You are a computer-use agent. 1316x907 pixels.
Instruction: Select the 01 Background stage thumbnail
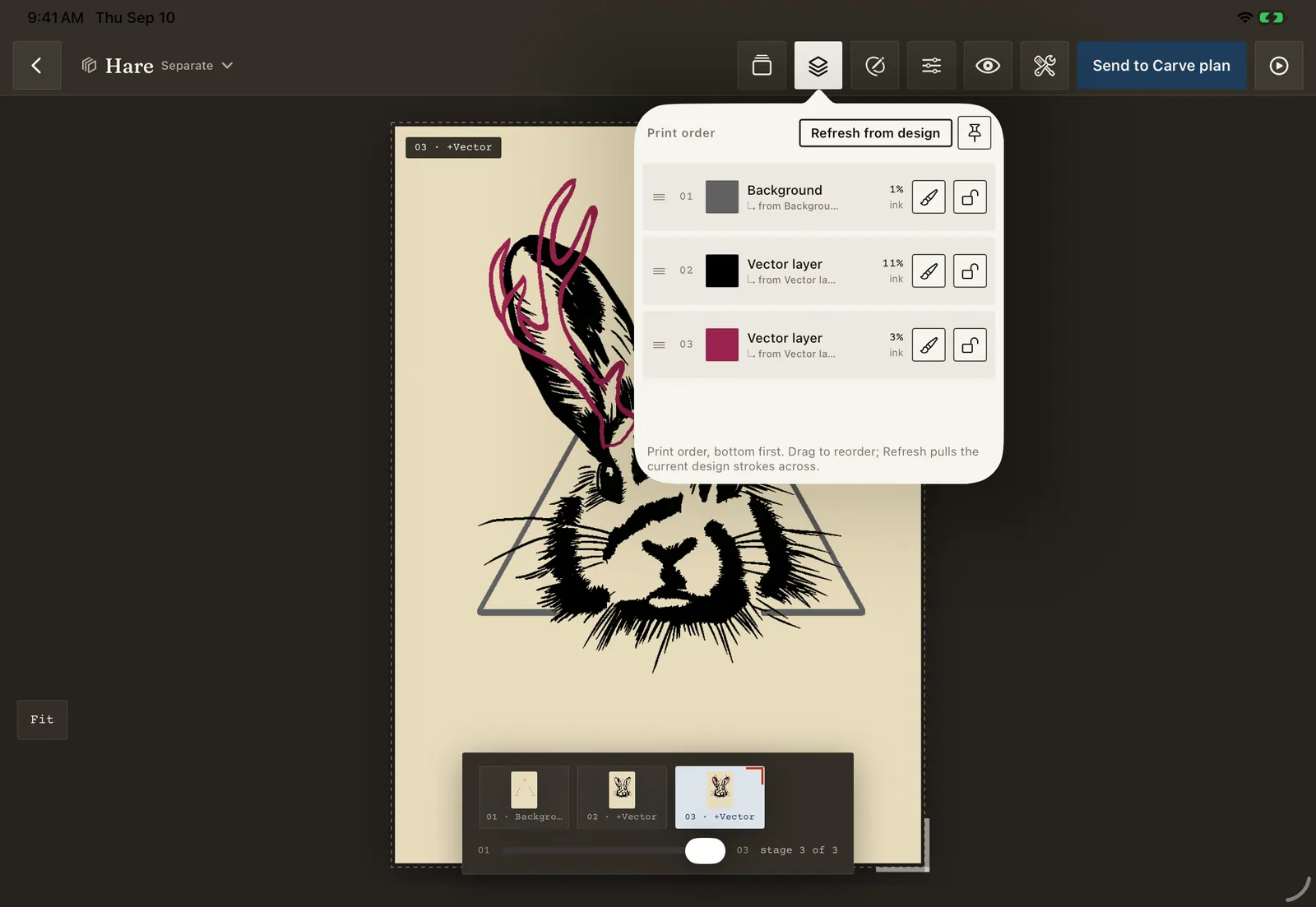(524, 797)
